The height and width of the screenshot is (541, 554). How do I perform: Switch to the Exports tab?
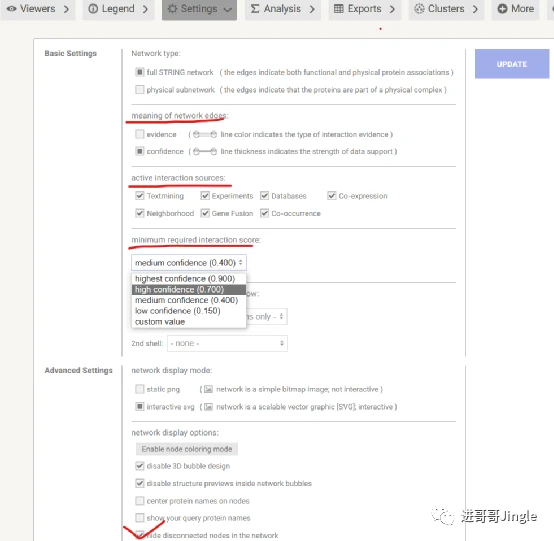(365, 9)
